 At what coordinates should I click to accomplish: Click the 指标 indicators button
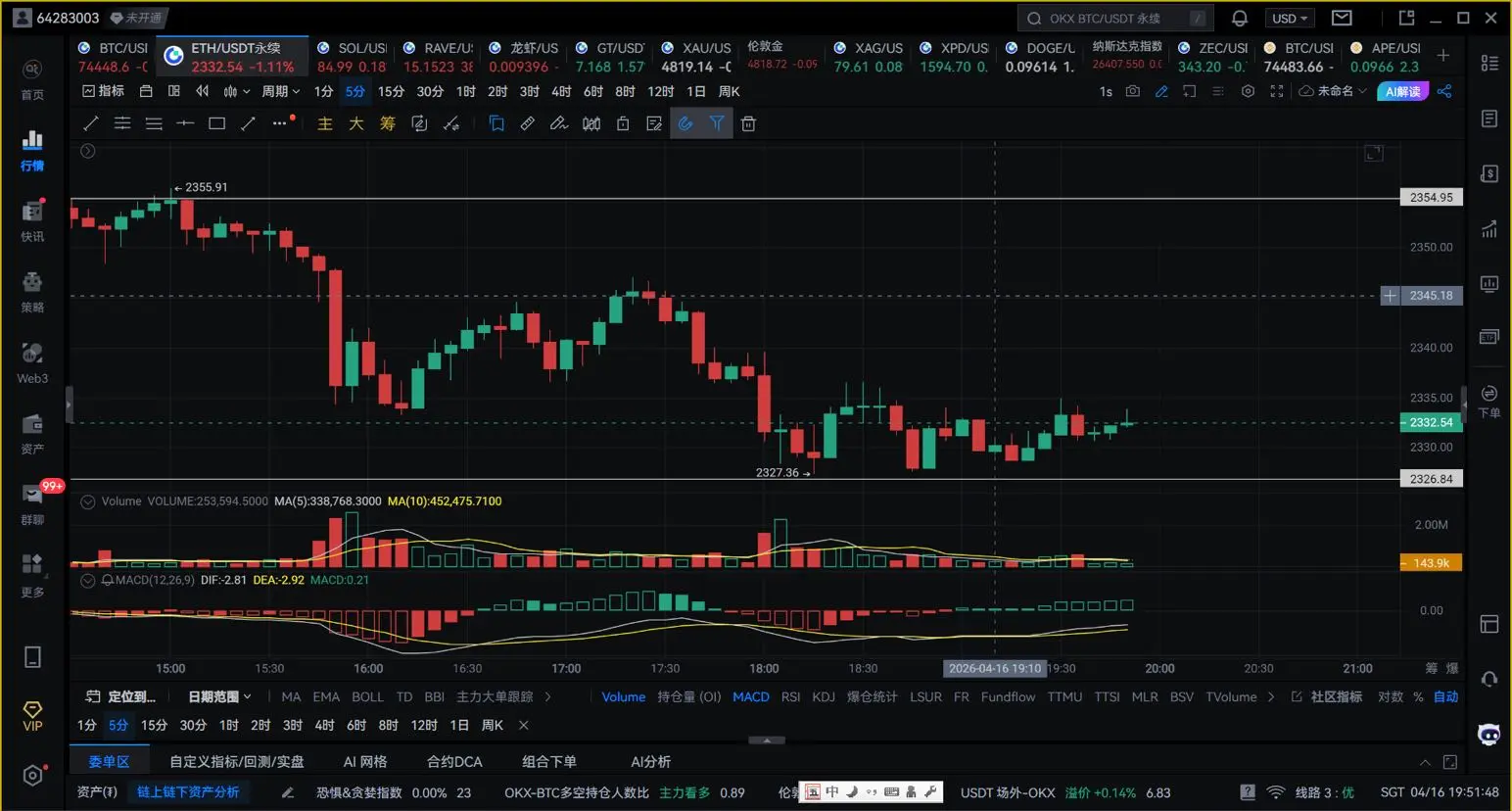(104, 91)
